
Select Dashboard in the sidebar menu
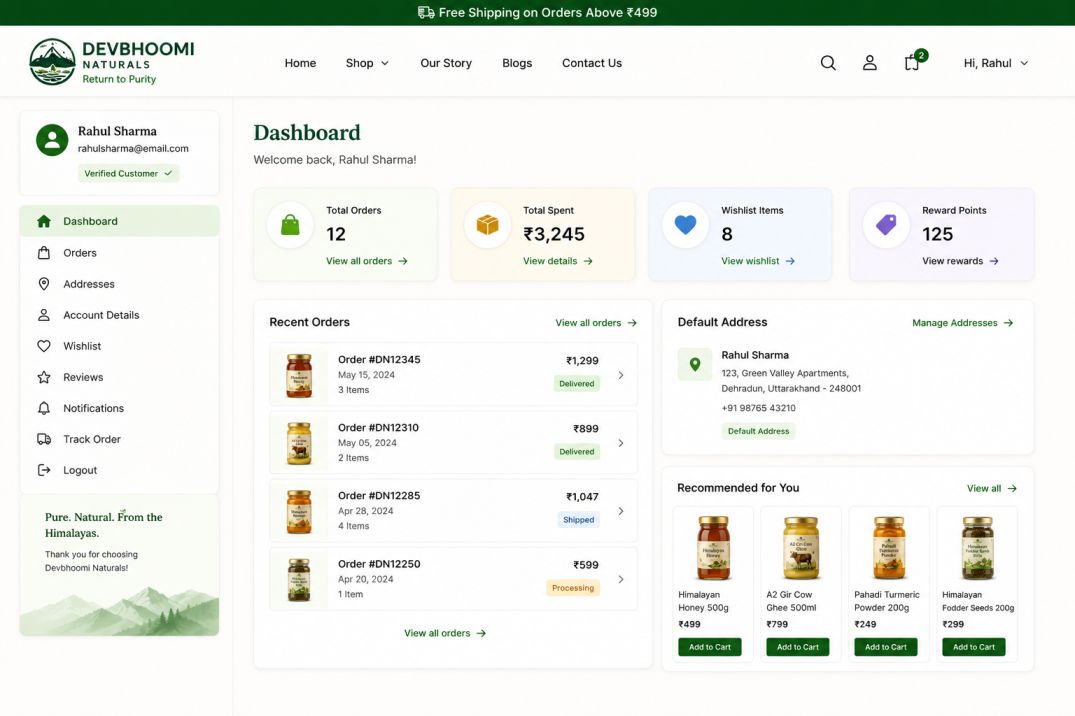(119, 221)
